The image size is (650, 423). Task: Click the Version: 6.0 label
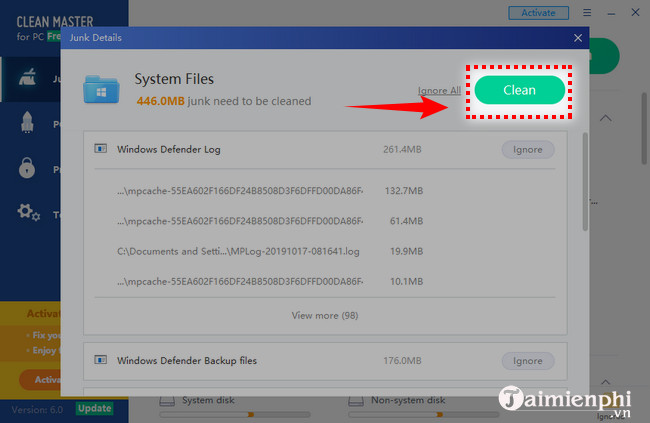(x=37, y=410)
